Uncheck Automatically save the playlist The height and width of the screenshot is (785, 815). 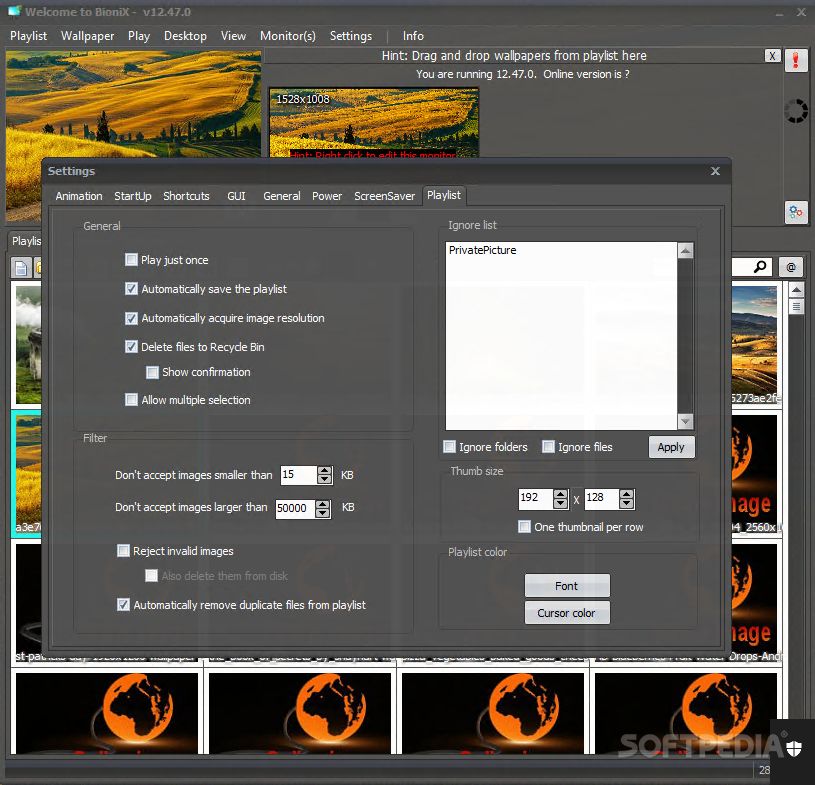coord(131,289)
